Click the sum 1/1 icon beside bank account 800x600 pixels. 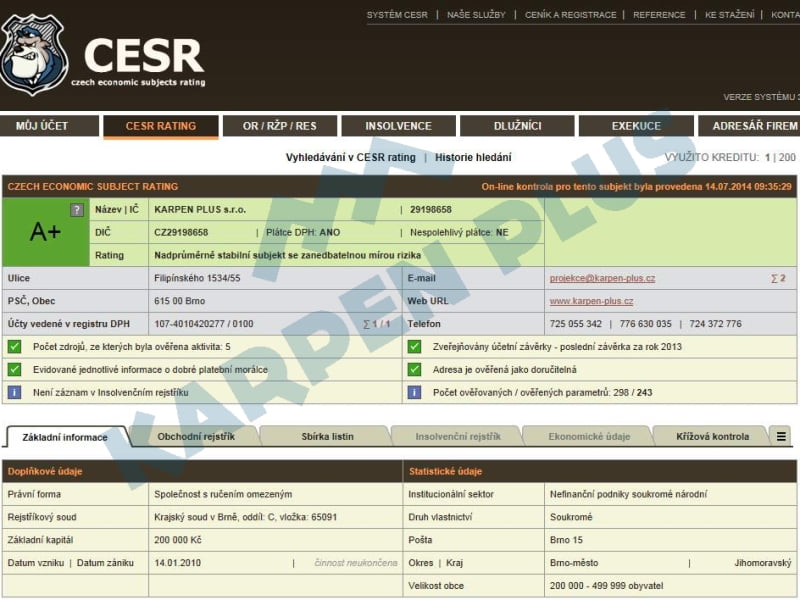click(x=377, y=324)
